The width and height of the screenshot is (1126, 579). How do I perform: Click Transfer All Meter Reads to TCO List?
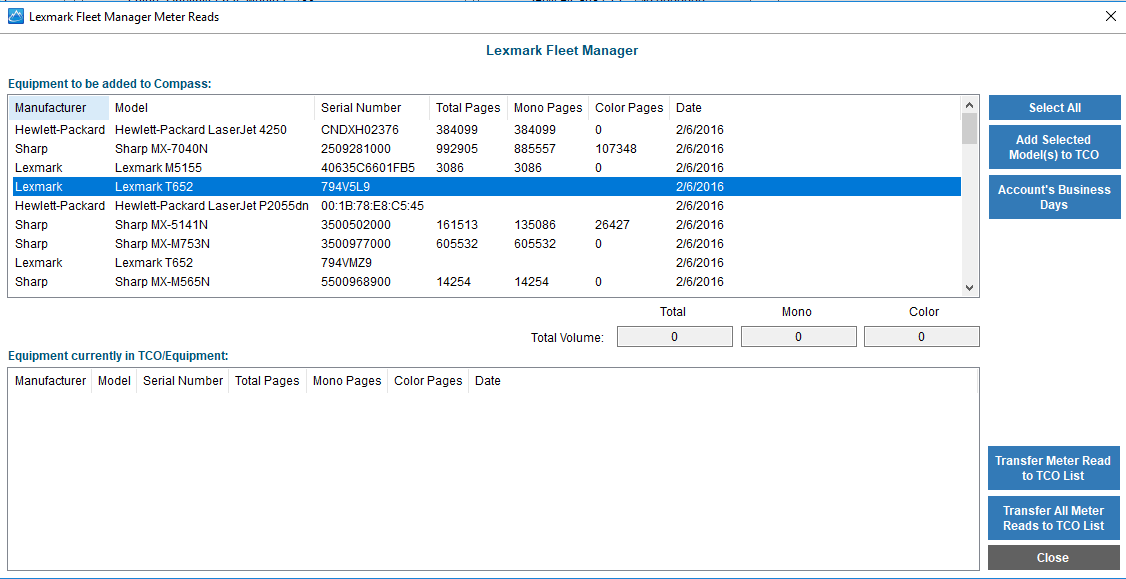point(1053,518)
